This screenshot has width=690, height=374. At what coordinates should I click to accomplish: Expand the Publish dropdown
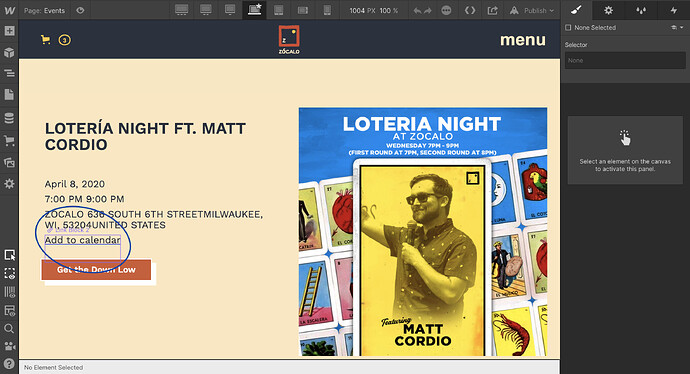(x=532, y=10)
